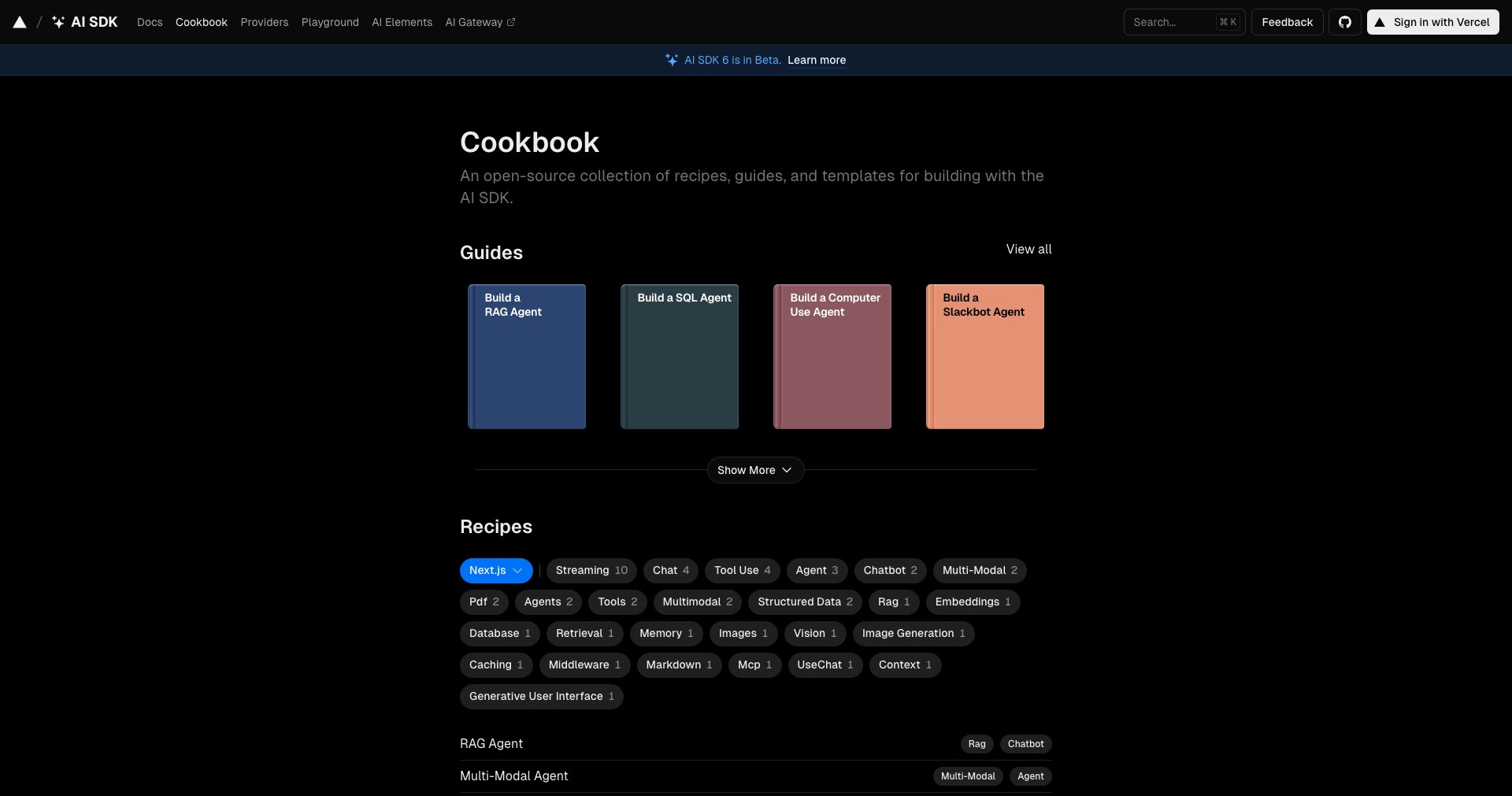Click Rag tag on RAG Agent row
Image resolution: width=1512 pixels, height=796 pixels.
click(x=976, y=744)
